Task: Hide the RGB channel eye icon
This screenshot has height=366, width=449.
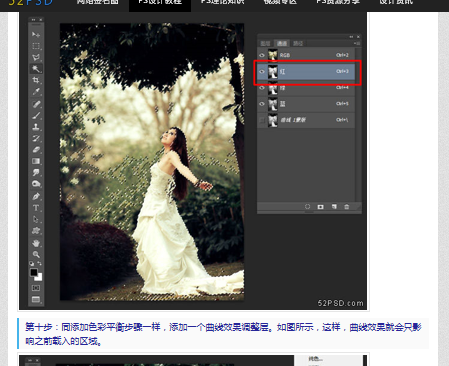Action: click(x=262, y=55)
